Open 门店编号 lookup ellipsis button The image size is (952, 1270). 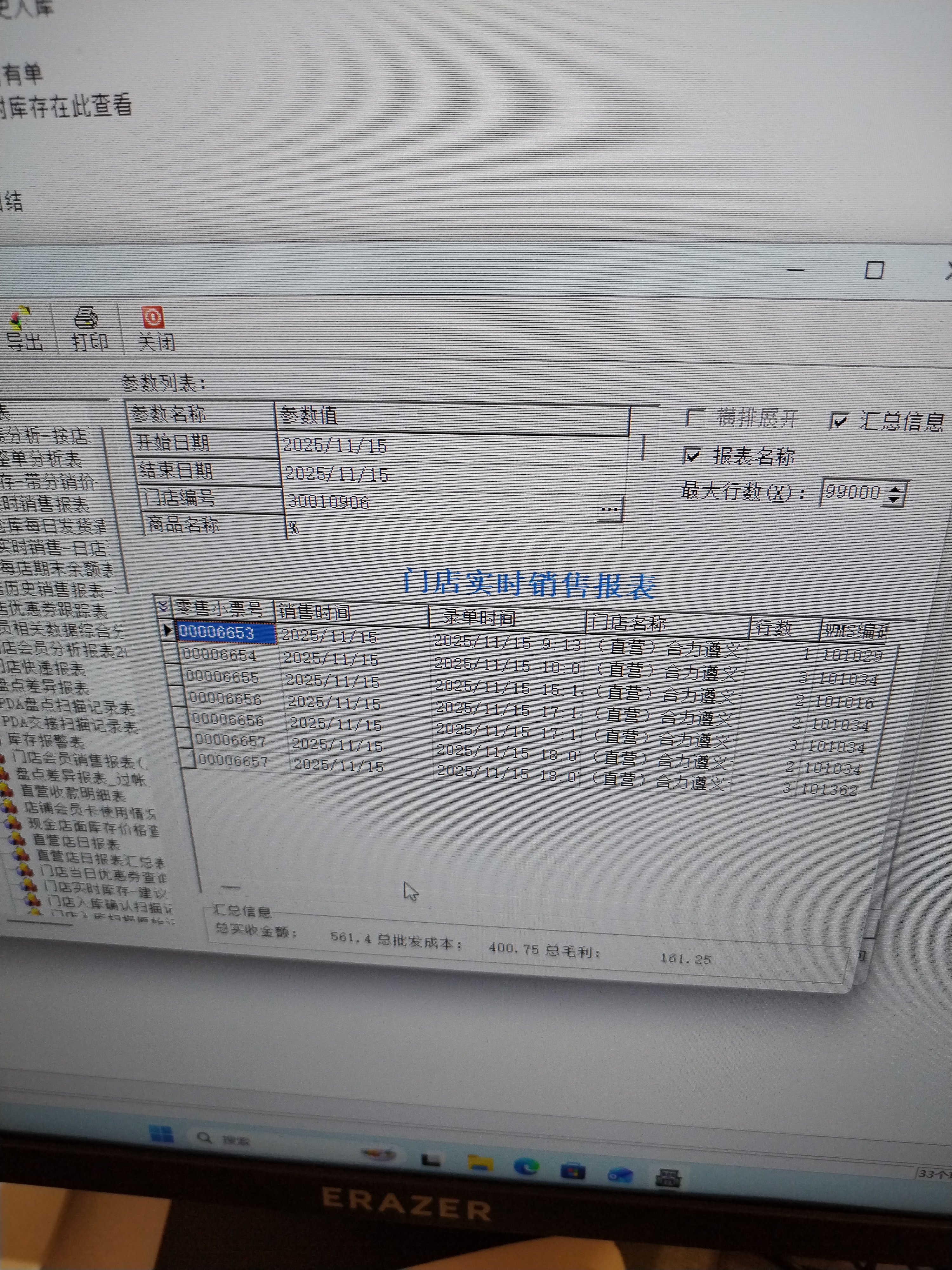point(609,509)
